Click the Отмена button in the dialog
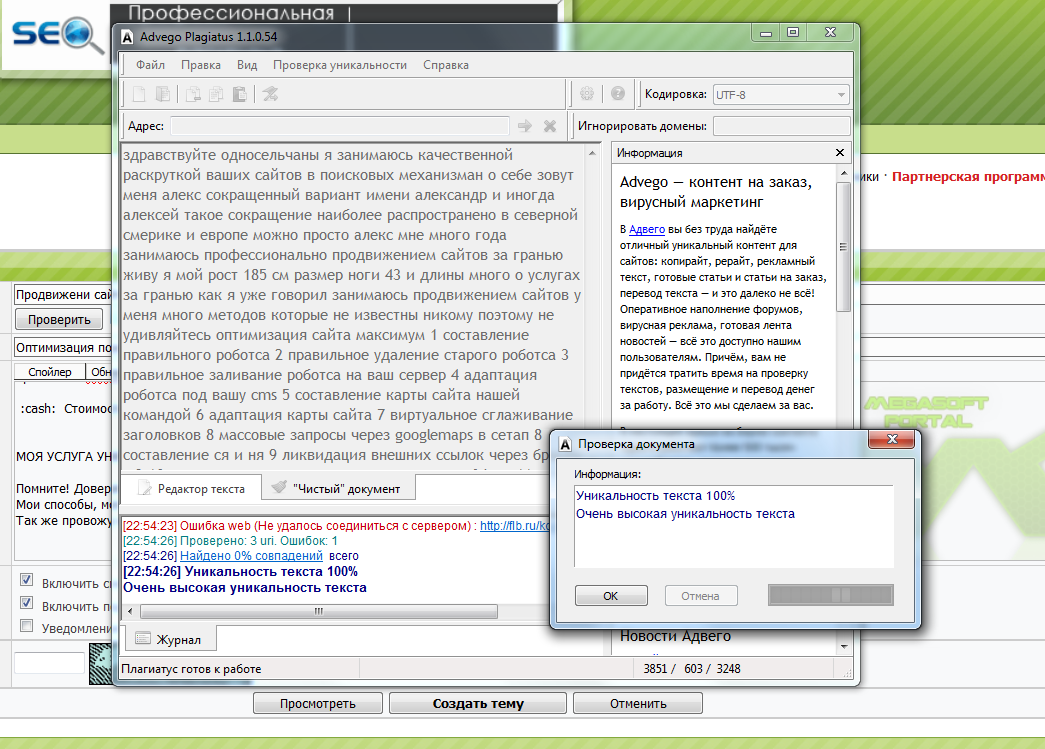This screenshot has height=749, width=1045. coord(700,596)
